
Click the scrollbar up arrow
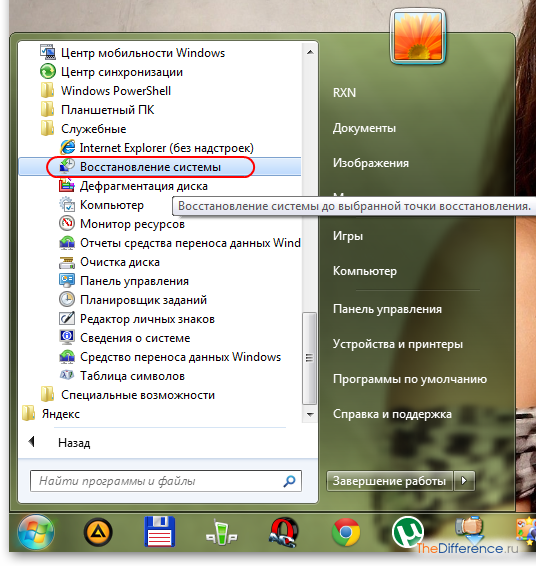[x=310, y=52]
